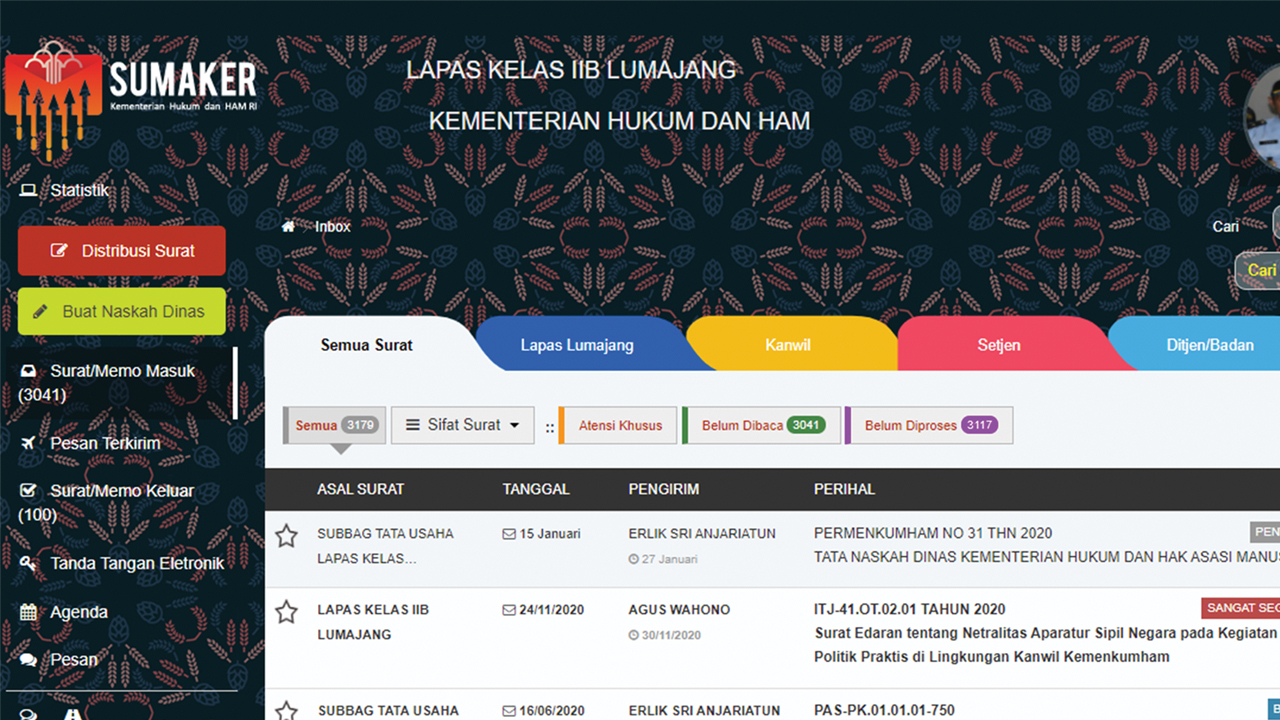Open letter PERMENKUMHAM NO 31 THN 2020

[x=933, y=533]
